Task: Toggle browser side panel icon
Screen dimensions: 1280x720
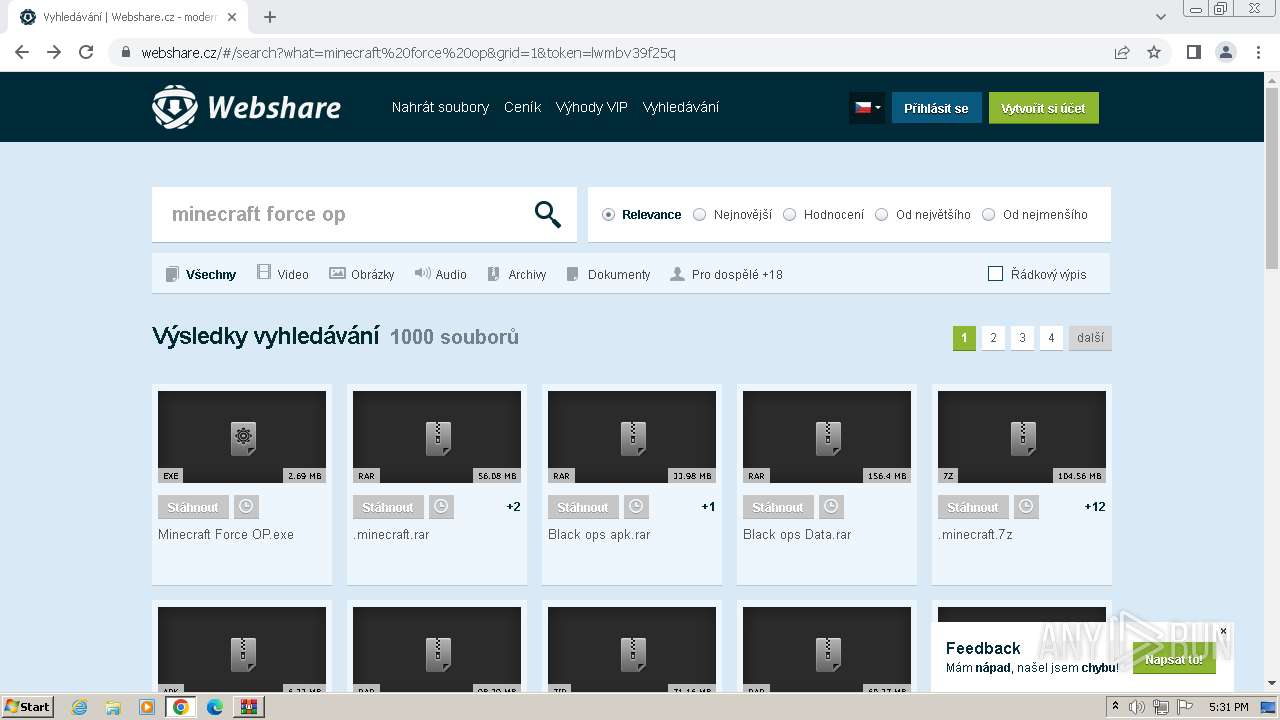Action: pyautogui.click(x=1193, y=52)
